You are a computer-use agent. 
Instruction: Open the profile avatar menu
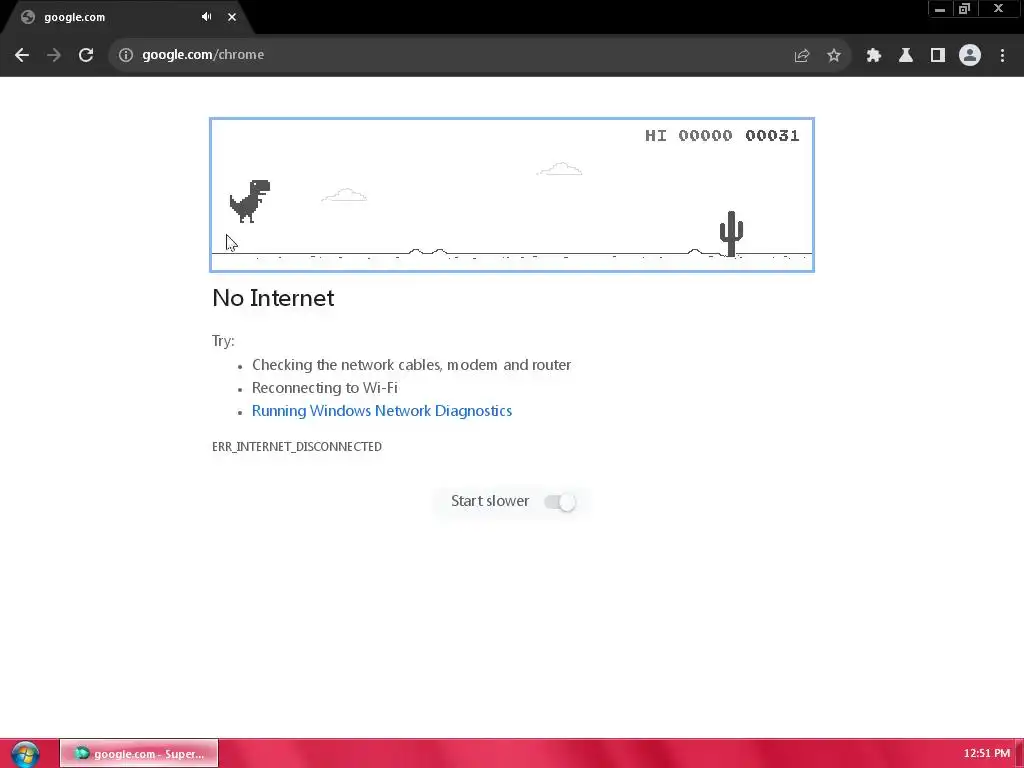coord(970,55)
